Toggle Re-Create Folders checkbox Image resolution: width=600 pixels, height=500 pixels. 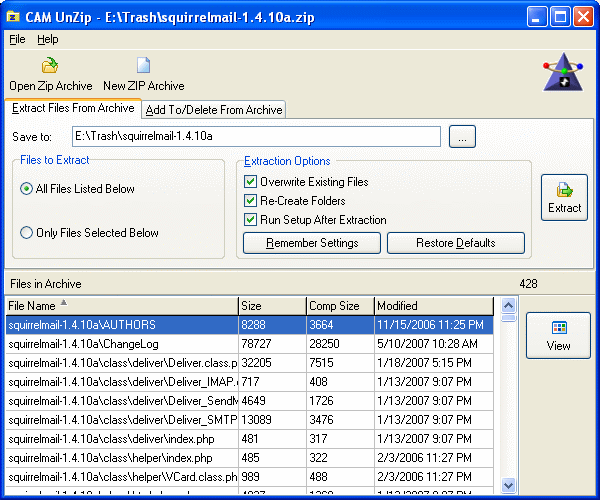[250, 201]
